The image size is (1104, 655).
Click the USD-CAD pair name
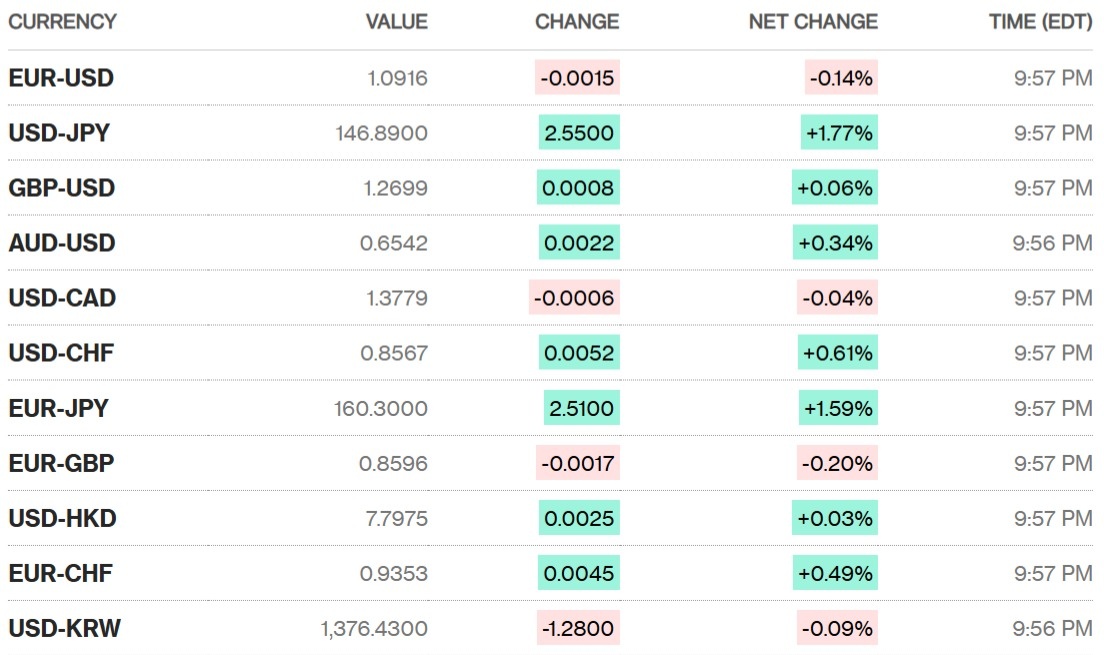[x=62, y=298]
